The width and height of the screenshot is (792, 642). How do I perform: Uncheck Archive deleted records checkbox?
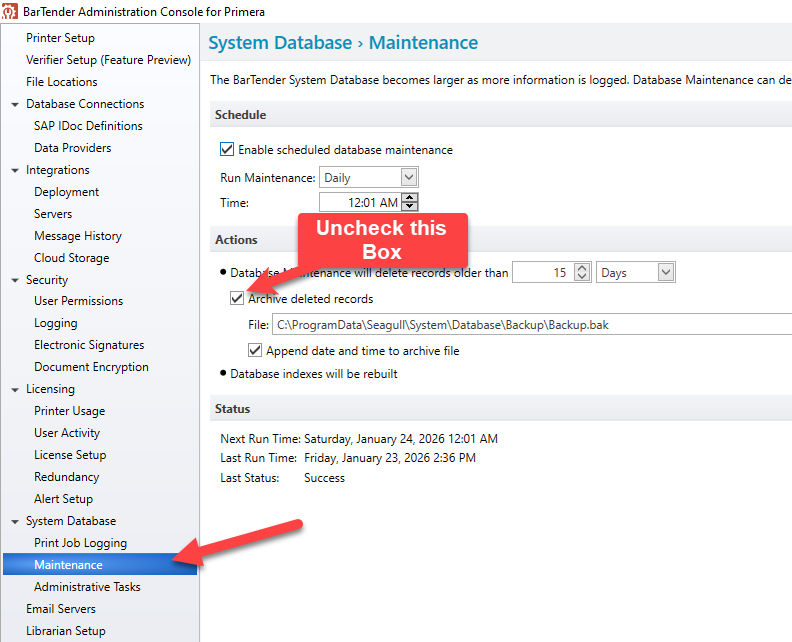click(x=237, y=298)
